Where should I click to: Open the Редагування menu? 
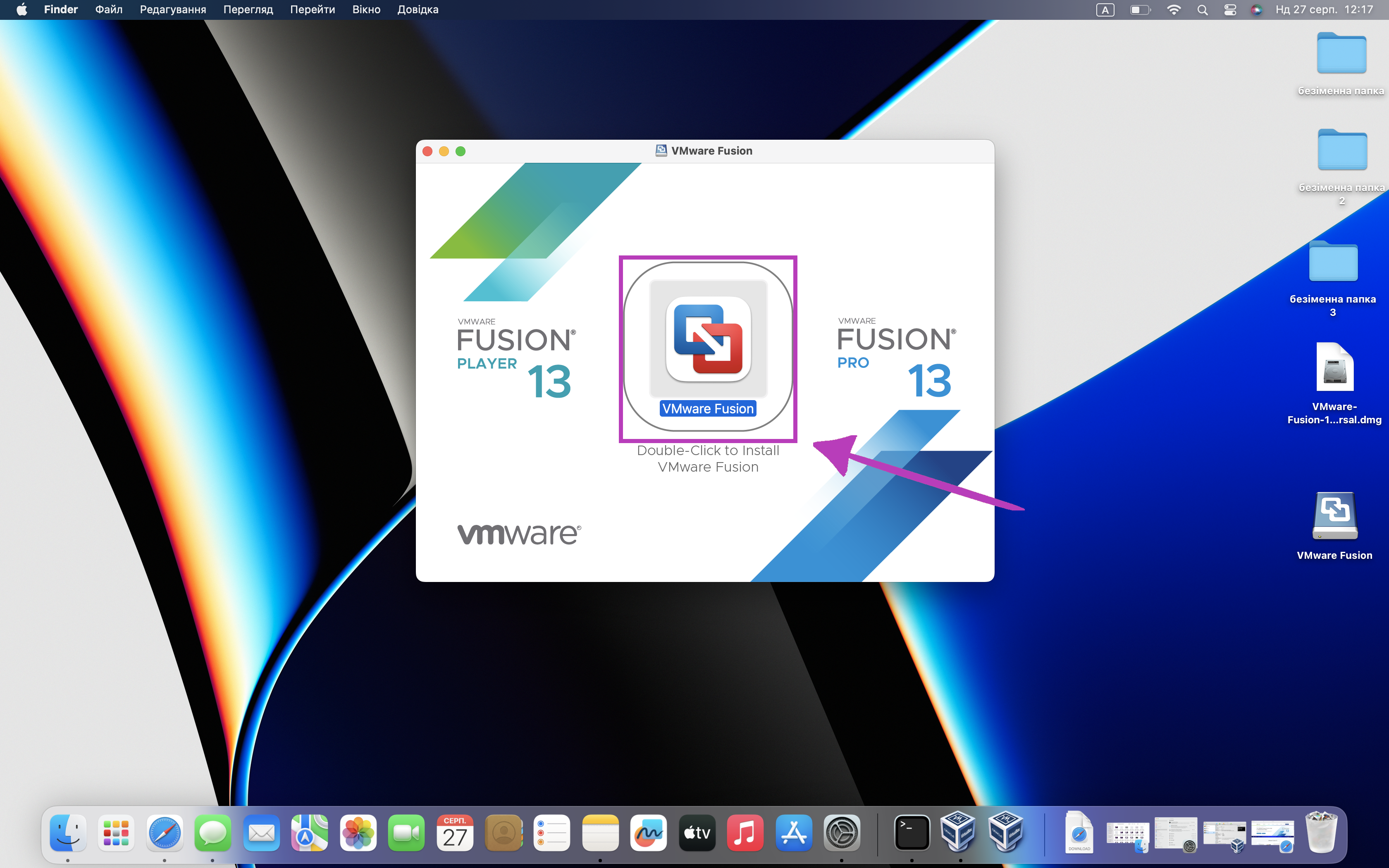(x=173, y=10)
